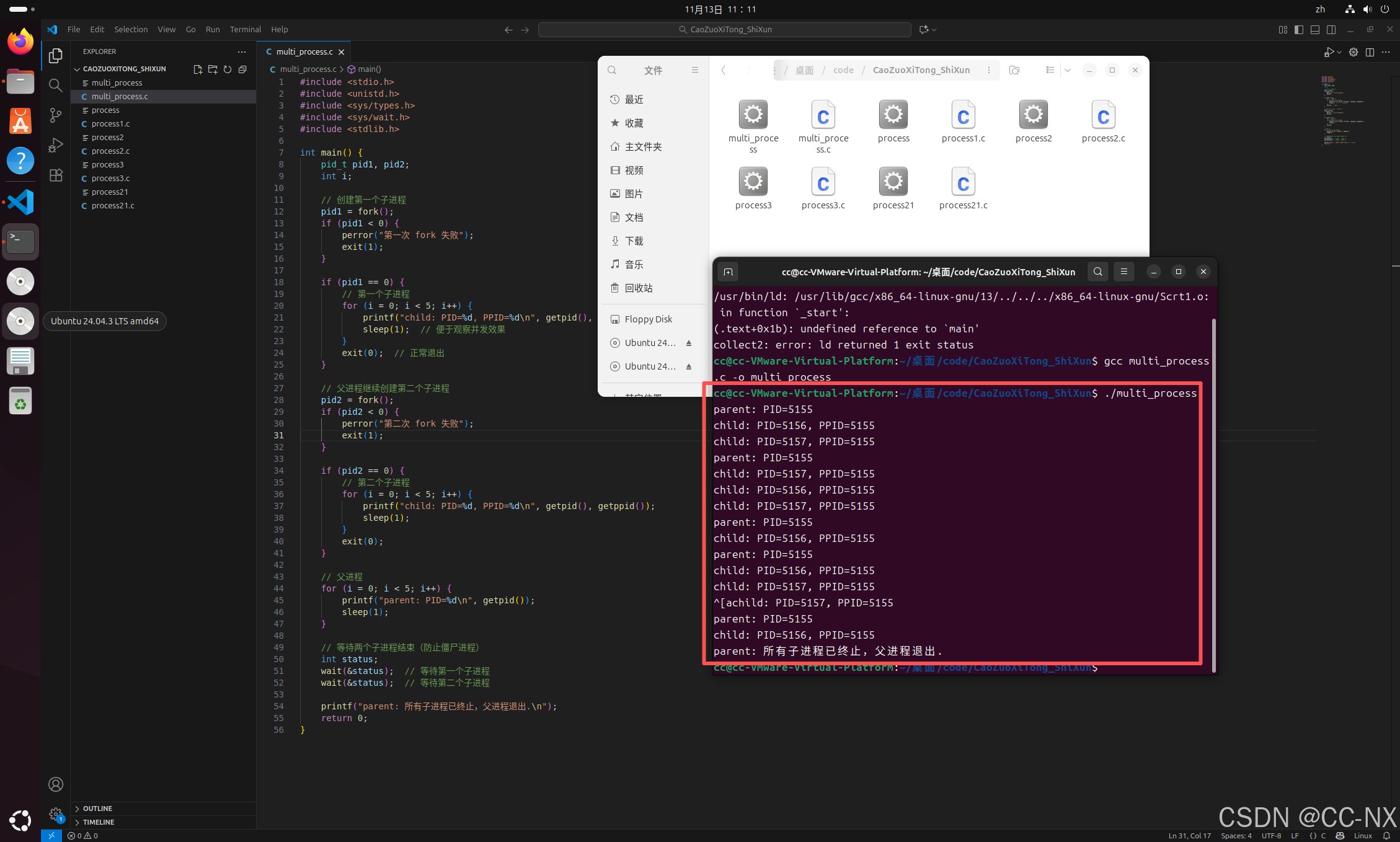Toggle the primary side bar layout button

coord(1299,30)
